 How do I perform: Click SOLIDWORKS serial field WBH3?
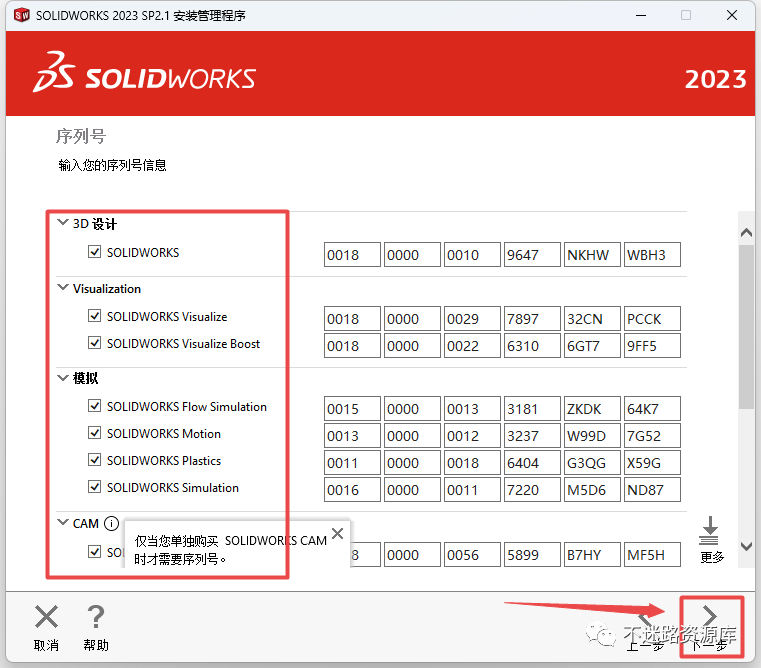(x=652, y=255)
